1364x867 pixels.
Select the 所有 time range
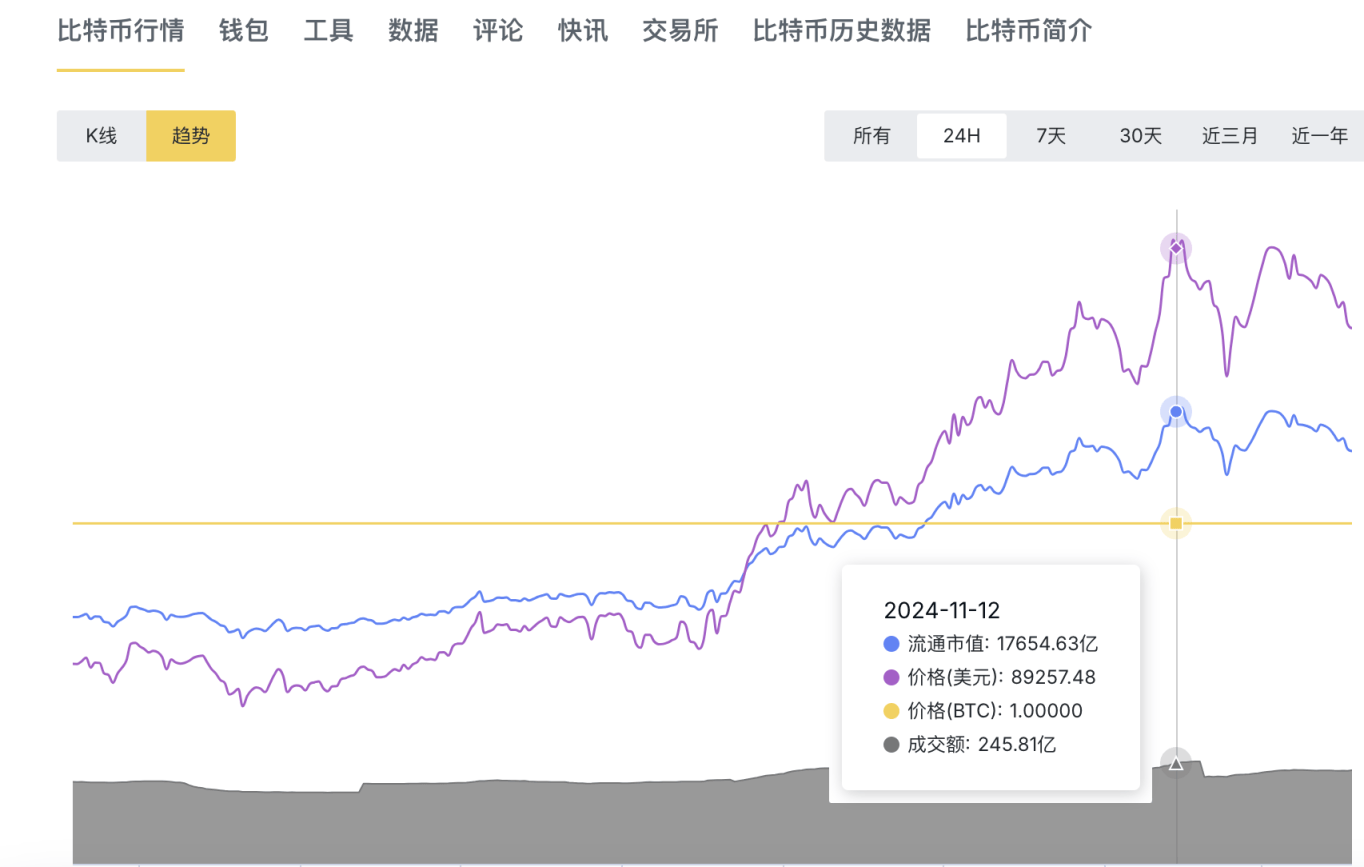pyautogui.click(x=872, y=136)
